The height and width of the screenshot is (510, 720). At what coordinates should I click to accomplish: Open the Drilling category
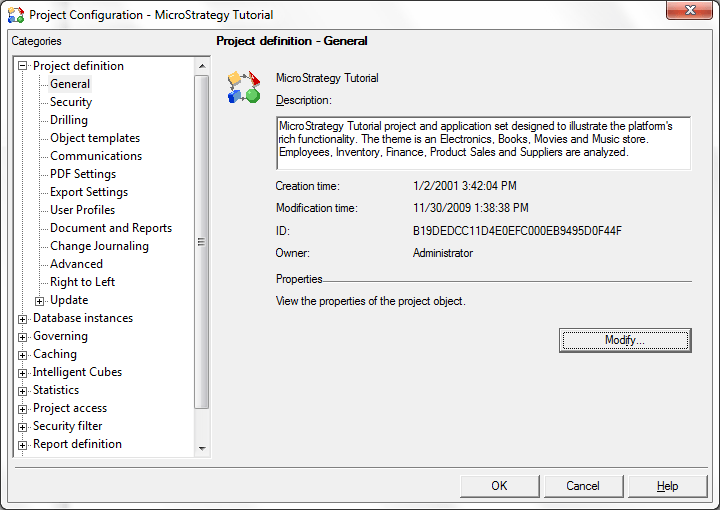69,120
